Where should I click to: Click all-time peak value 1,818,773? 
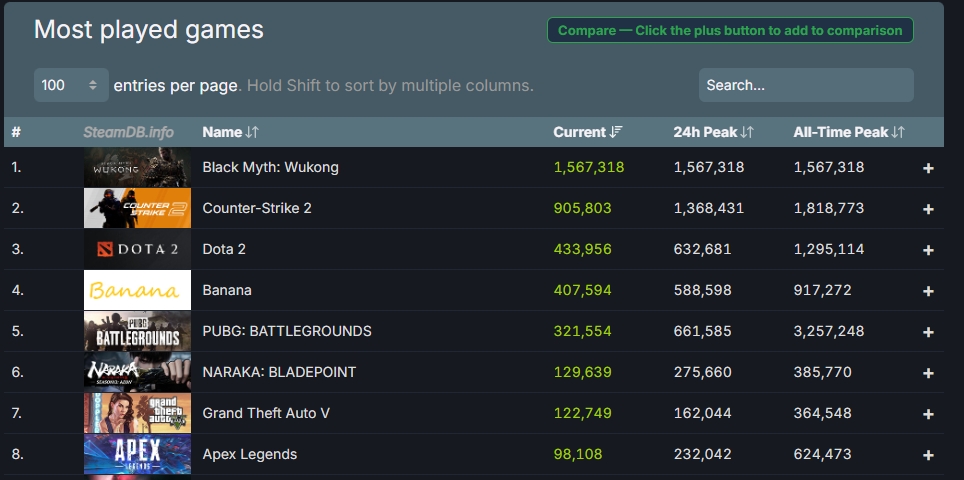click(829, 208)
